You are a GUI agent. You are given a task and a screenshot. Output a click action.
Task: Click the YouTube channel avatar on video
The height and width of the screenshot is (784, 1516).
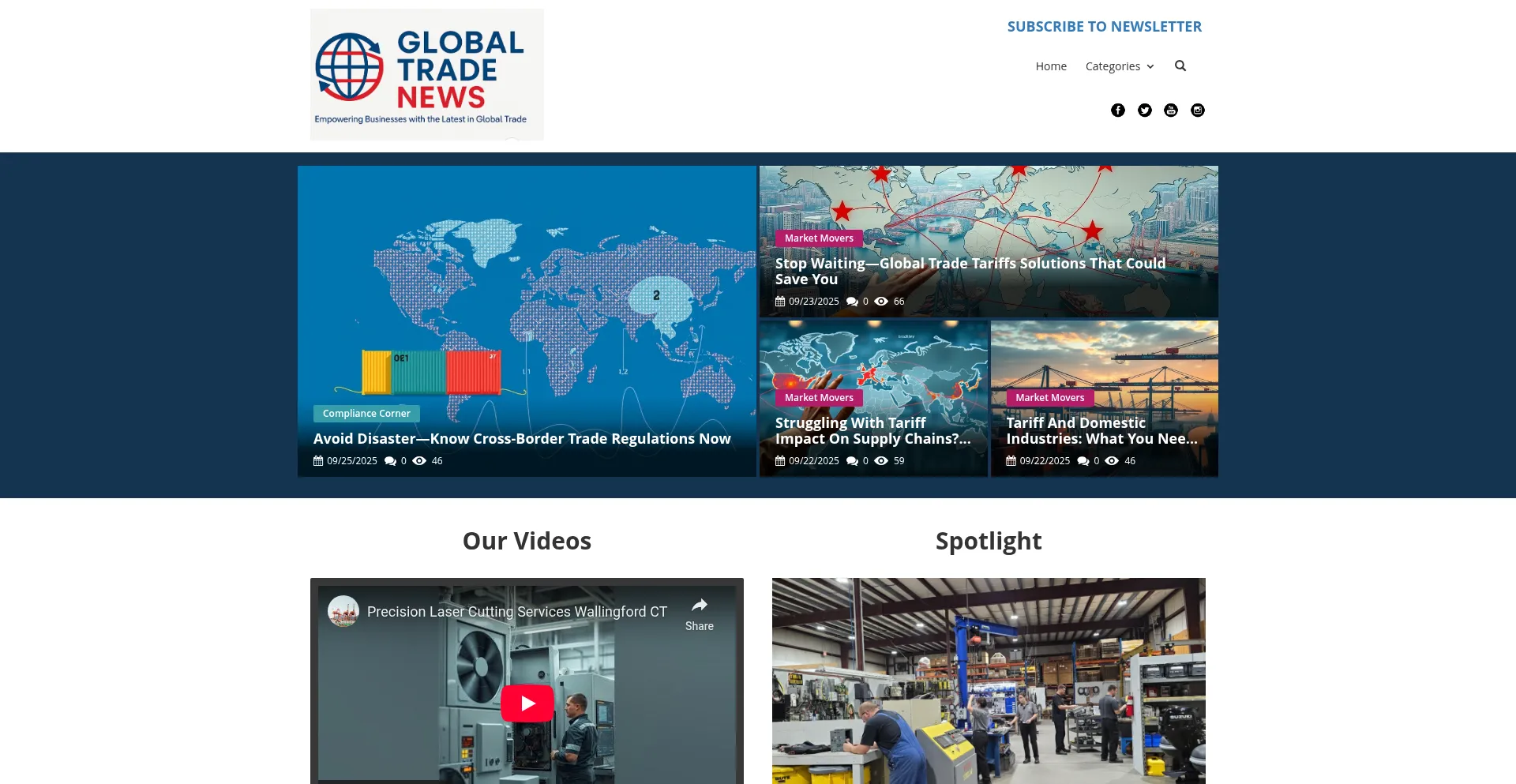coord(343,611)
